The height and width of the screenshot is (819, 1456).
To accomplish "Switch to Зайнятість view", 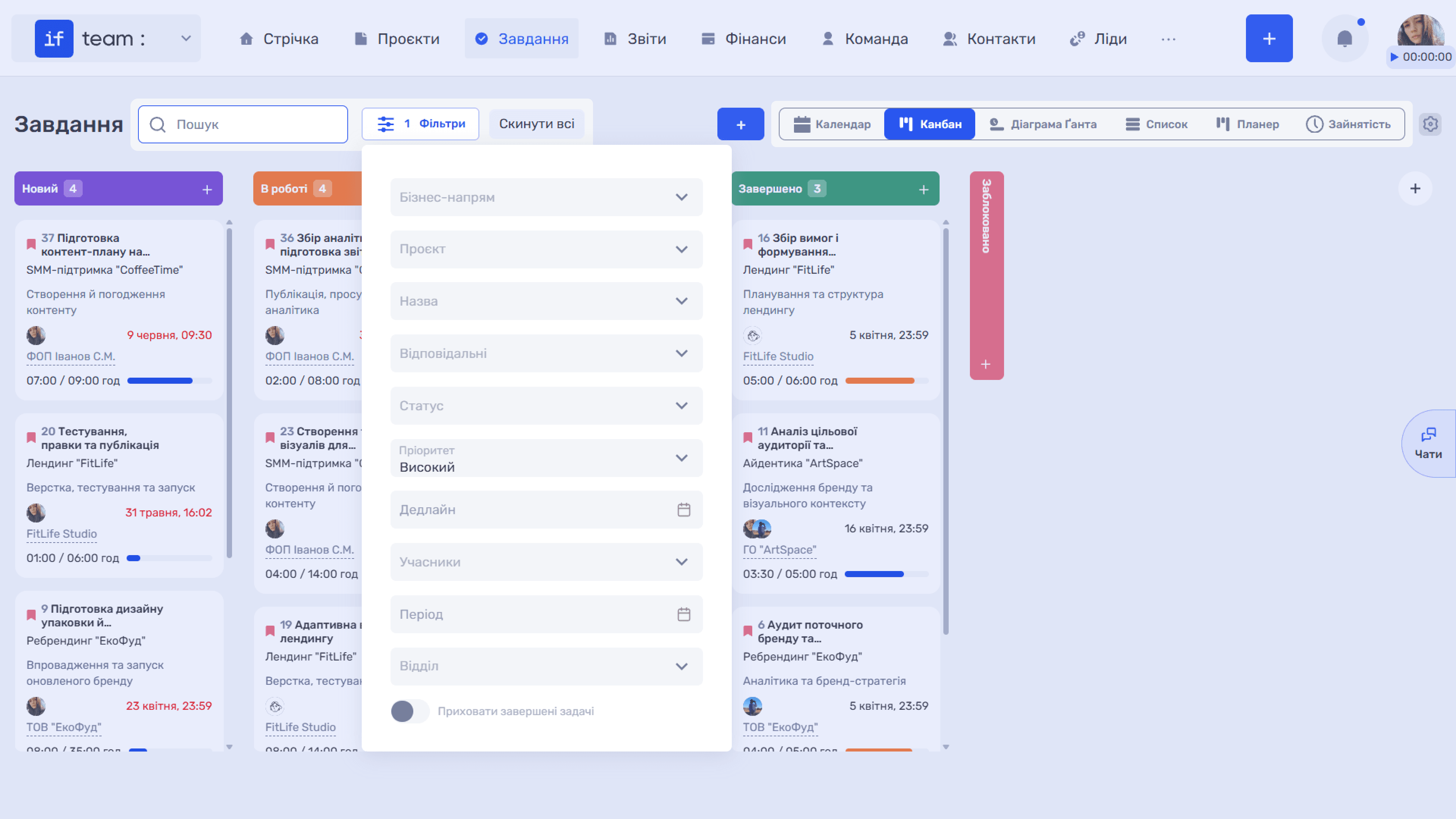I will [x=1348, y=124].
